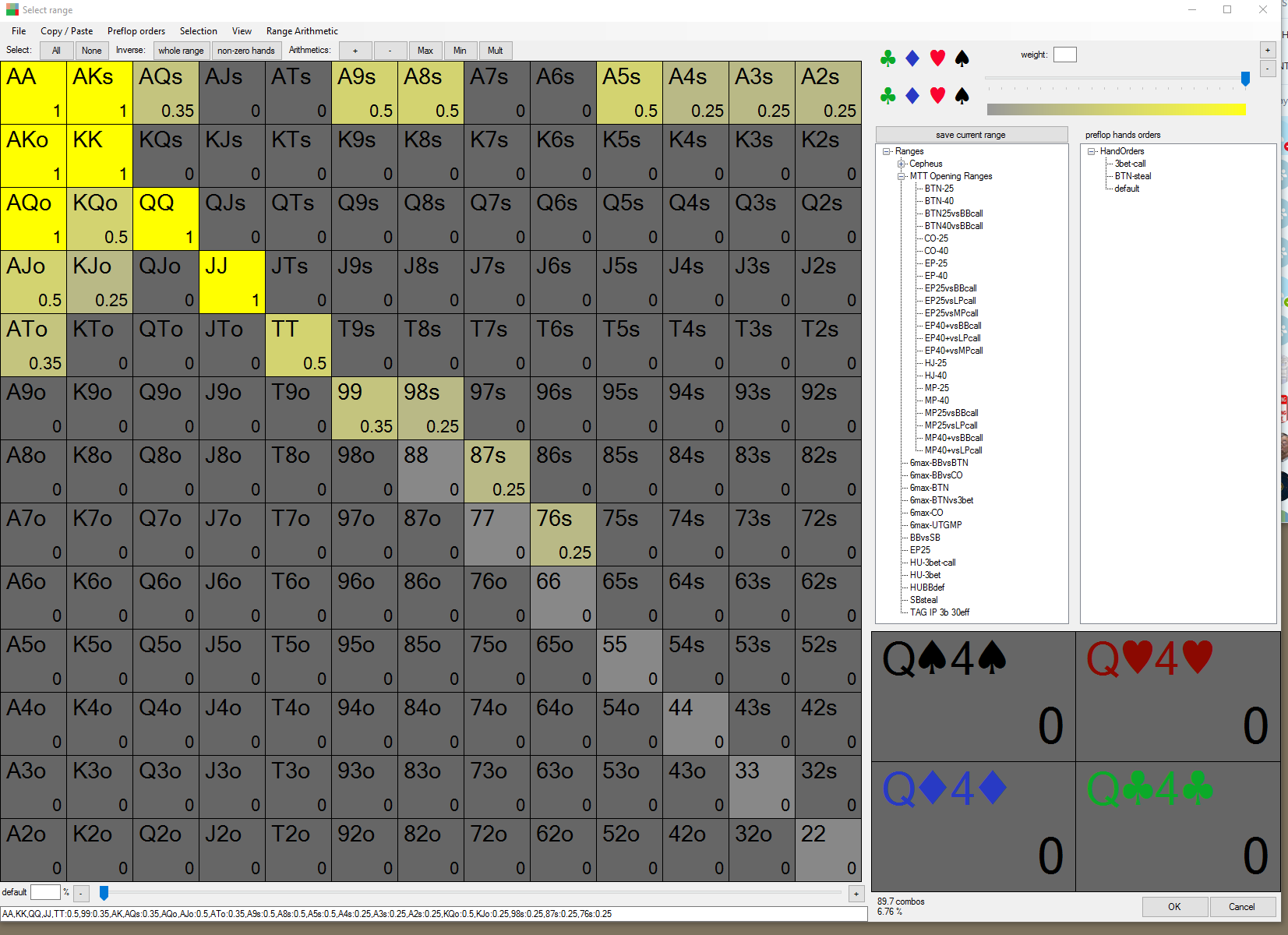Click the weight slider handle
Viewport: 1288px width, 935px height.
pos(1245,79)
